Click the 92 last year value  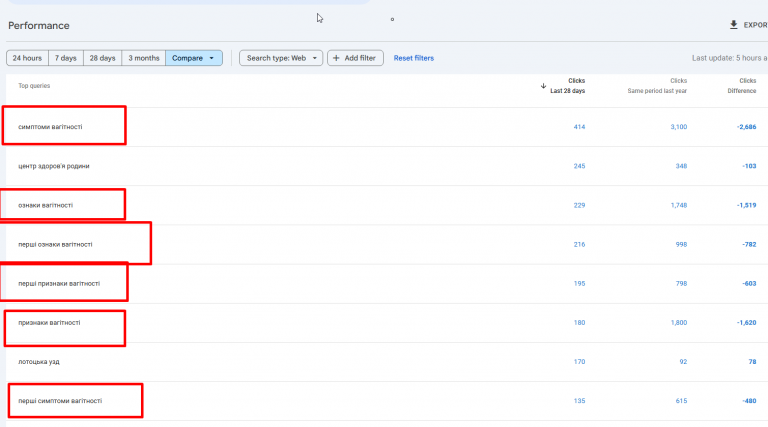[x=683, y=362]
